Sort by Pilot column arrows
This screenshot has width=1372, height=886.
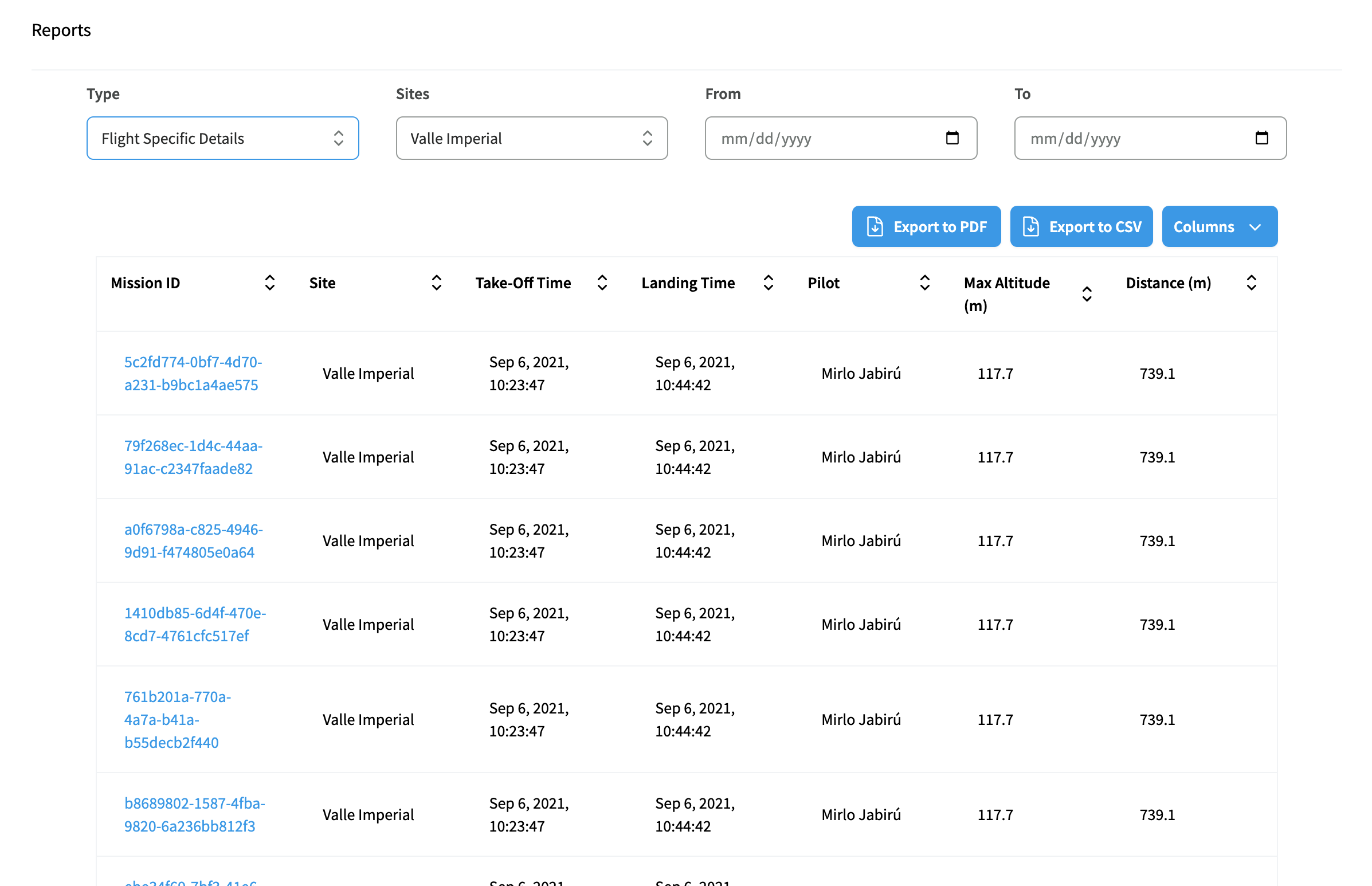coord(925,283)
